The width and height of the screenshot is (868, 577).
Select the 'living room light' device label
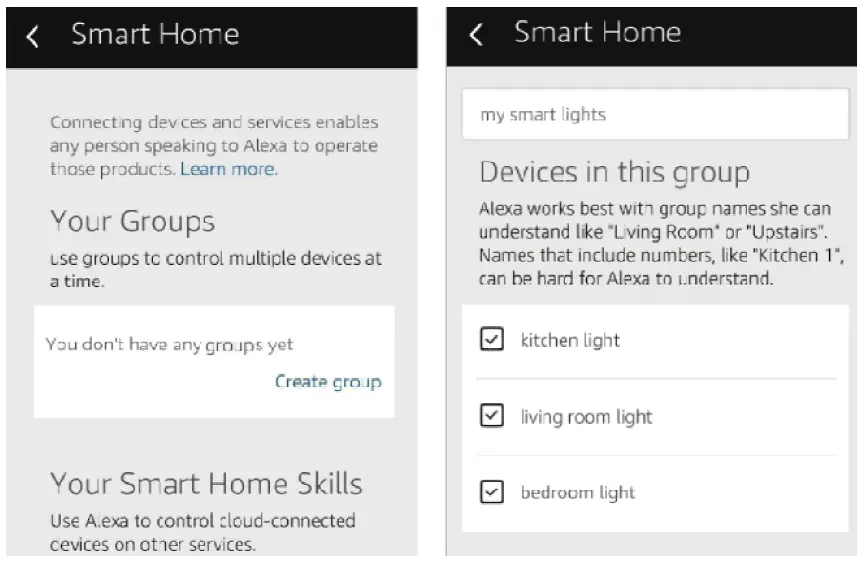pyautogui.click(x=586, y=416)
